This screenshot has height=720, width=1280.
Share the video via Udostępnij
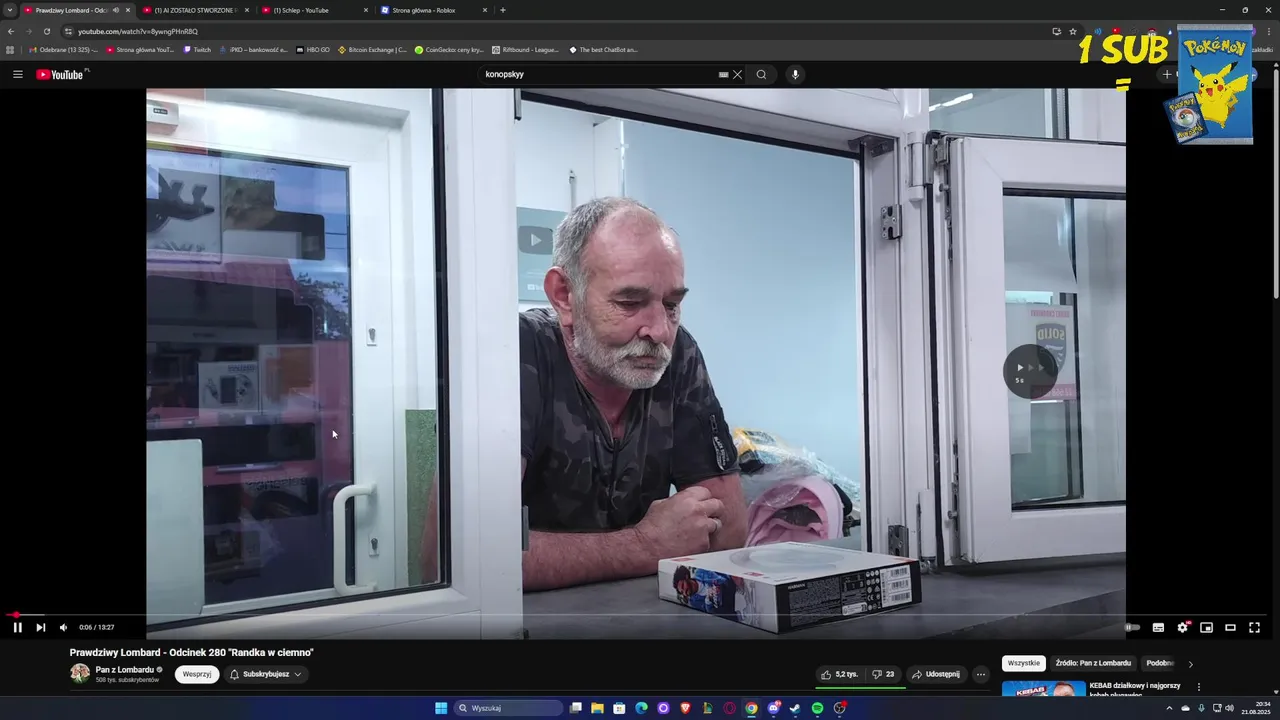click(936, 674)
